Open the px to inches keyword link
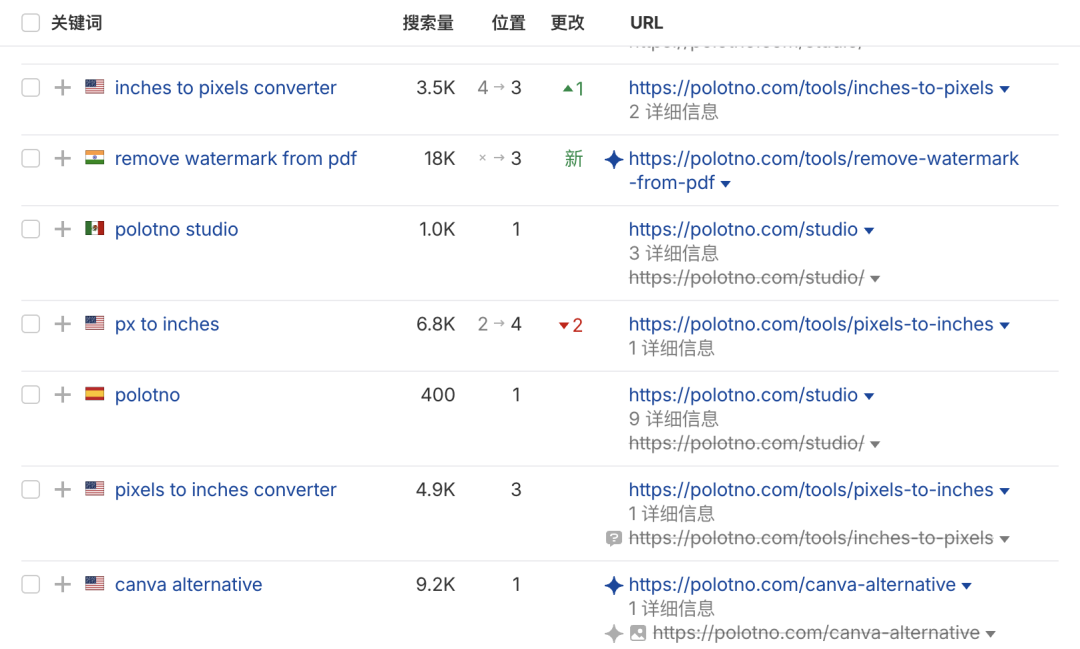 167,324
